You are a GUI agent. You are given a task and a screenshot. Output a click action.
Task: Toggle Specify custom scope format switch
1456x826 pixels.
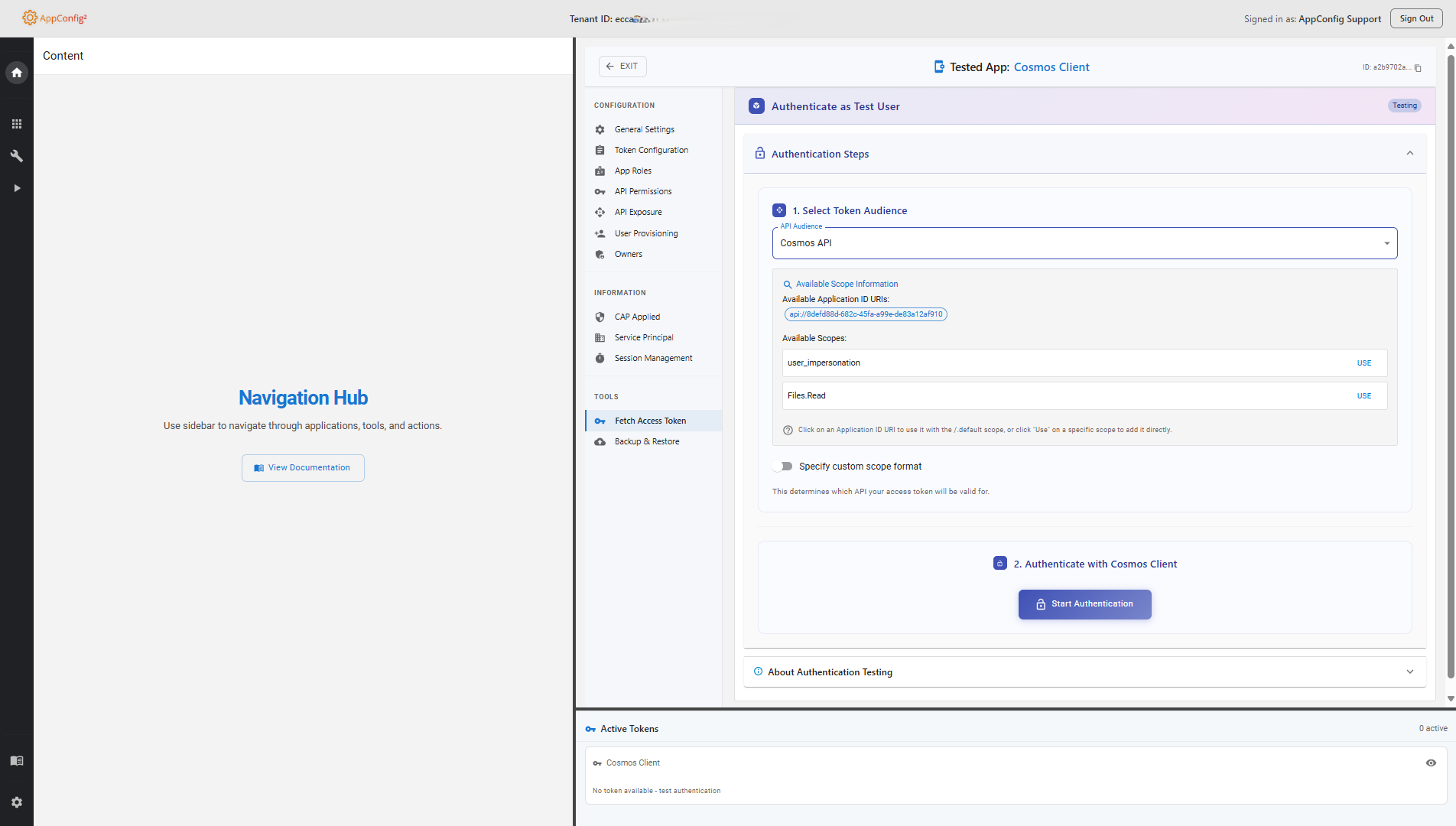tap(782, 467)
